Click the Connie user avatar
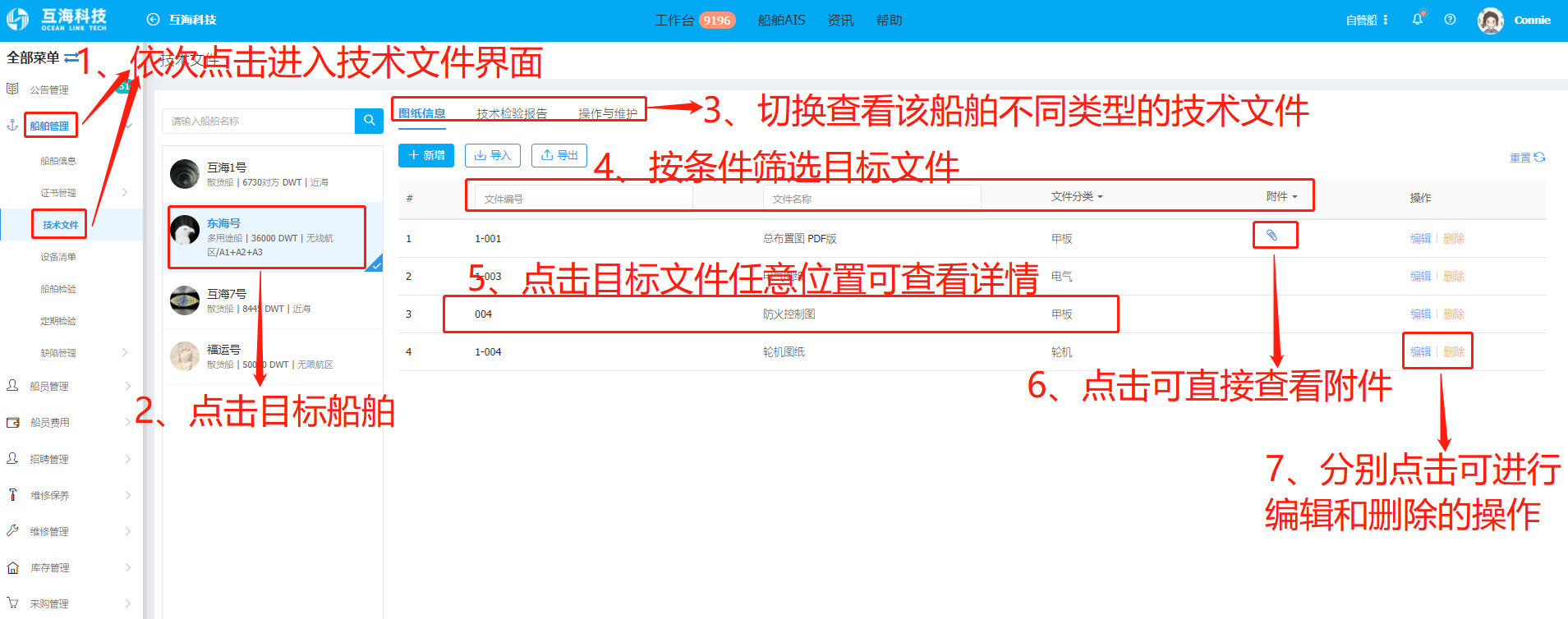This screenshot has height=619, width=1568. (x=1490, y=20)
